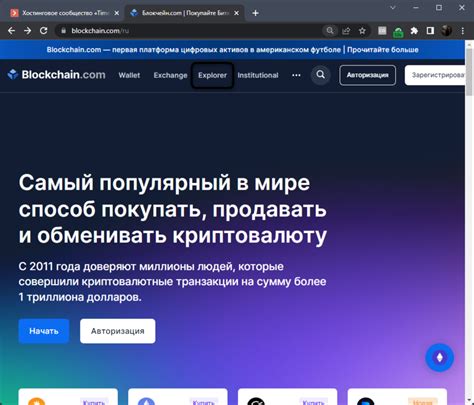Click the padlock site info icon
Viewport: 474px width, 405px height.
point(63,31)
